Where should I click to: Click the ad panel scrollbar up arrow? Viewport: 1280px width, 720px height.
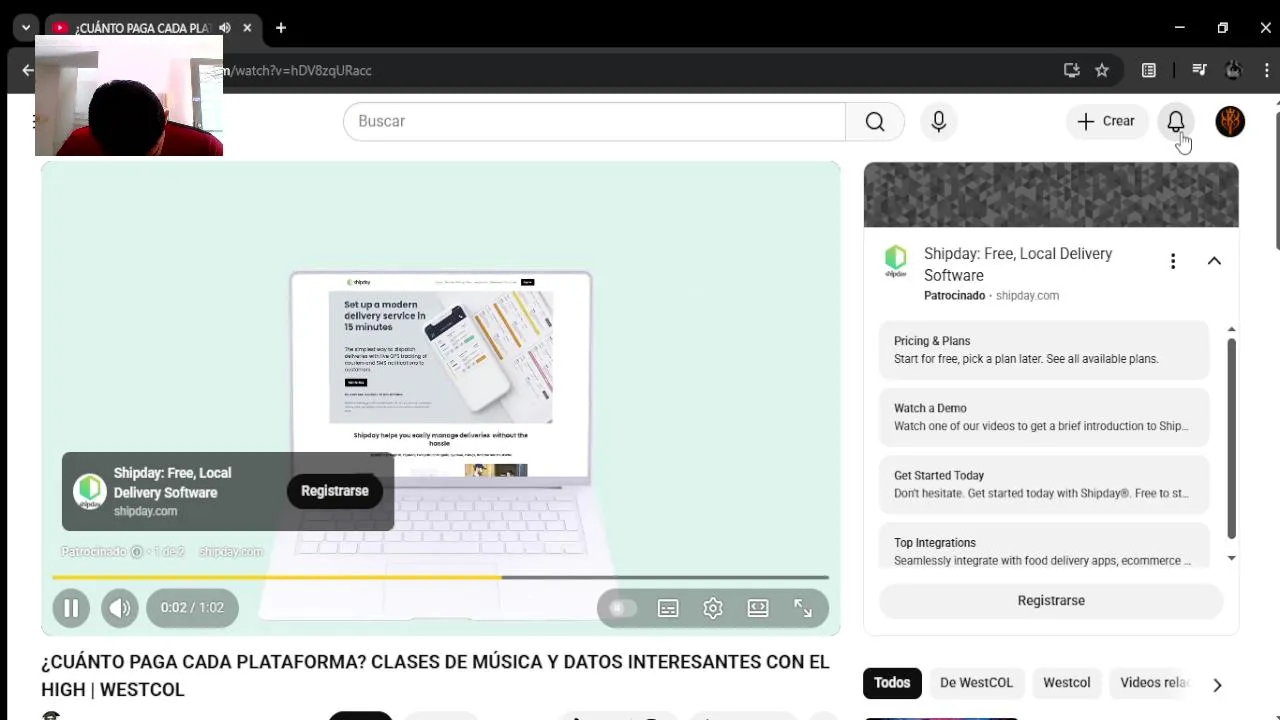point(1231,329)
